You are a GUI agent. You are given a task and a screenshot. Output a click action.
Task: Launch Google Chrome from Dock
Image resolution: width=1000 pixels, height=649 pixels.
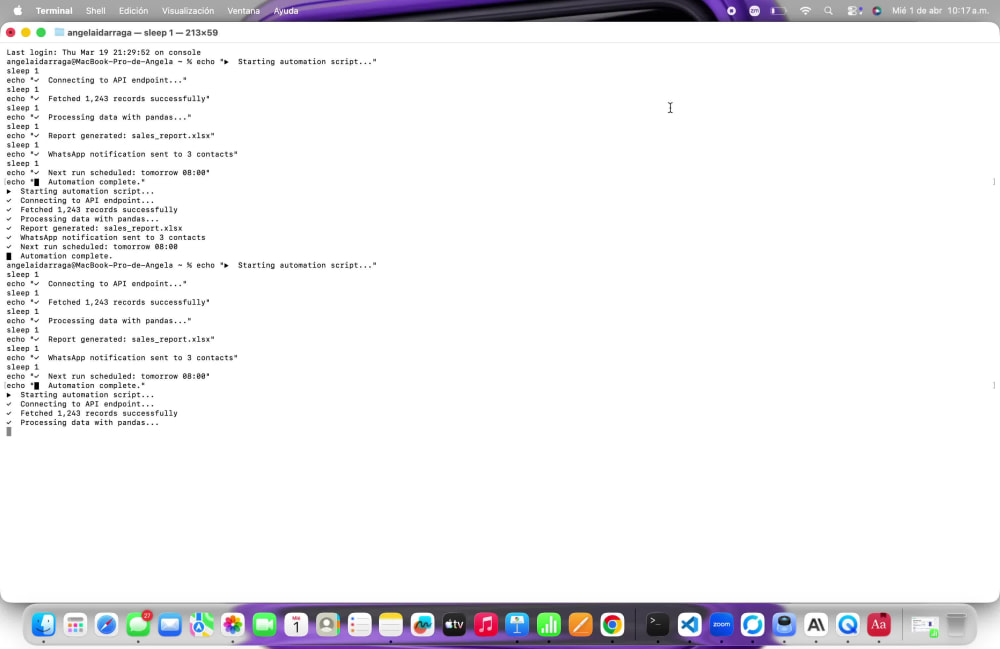(x=612, y=625)
